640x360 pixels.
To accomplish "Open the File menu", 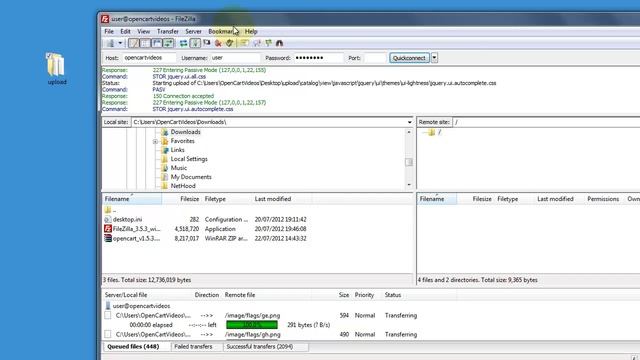I will 109,31.
